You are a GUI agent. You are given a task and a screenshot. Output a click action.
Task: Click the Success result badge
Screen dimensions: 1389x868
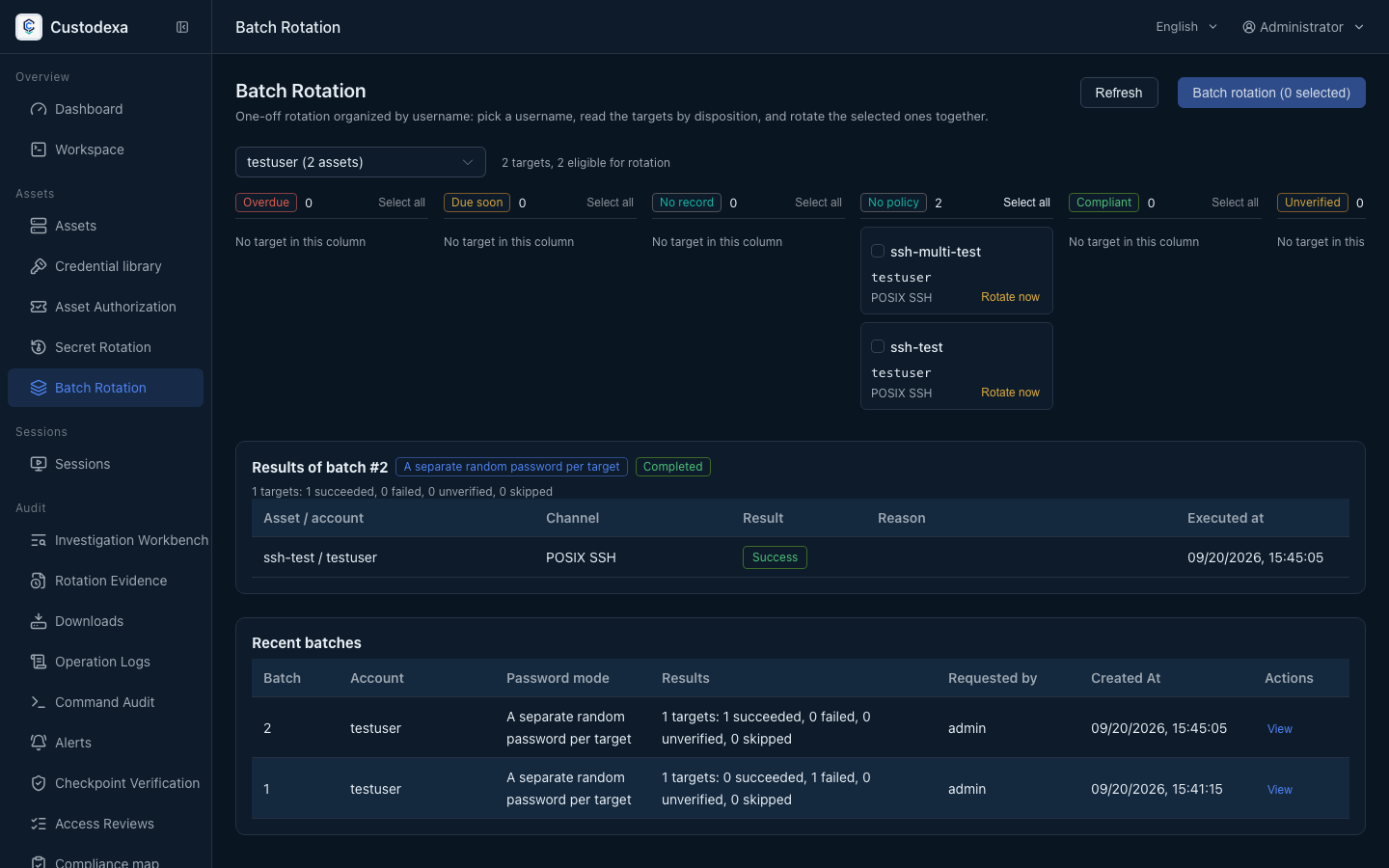pos(775,557)
